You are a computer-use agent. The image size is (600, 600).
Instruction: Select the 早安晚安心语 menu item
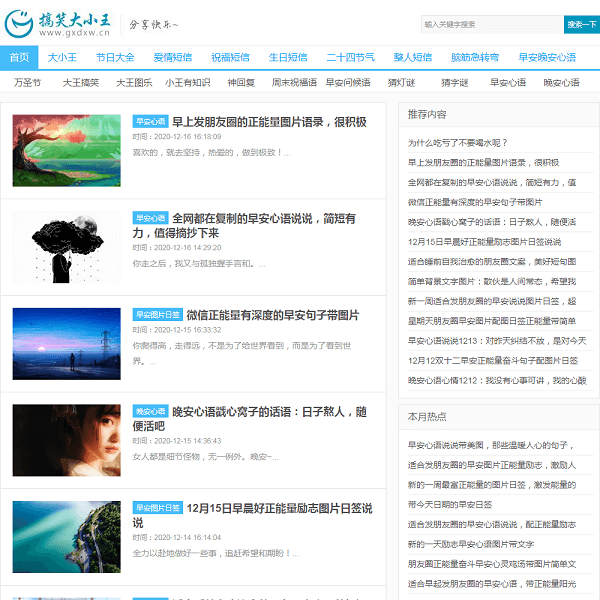pos(547,58)
